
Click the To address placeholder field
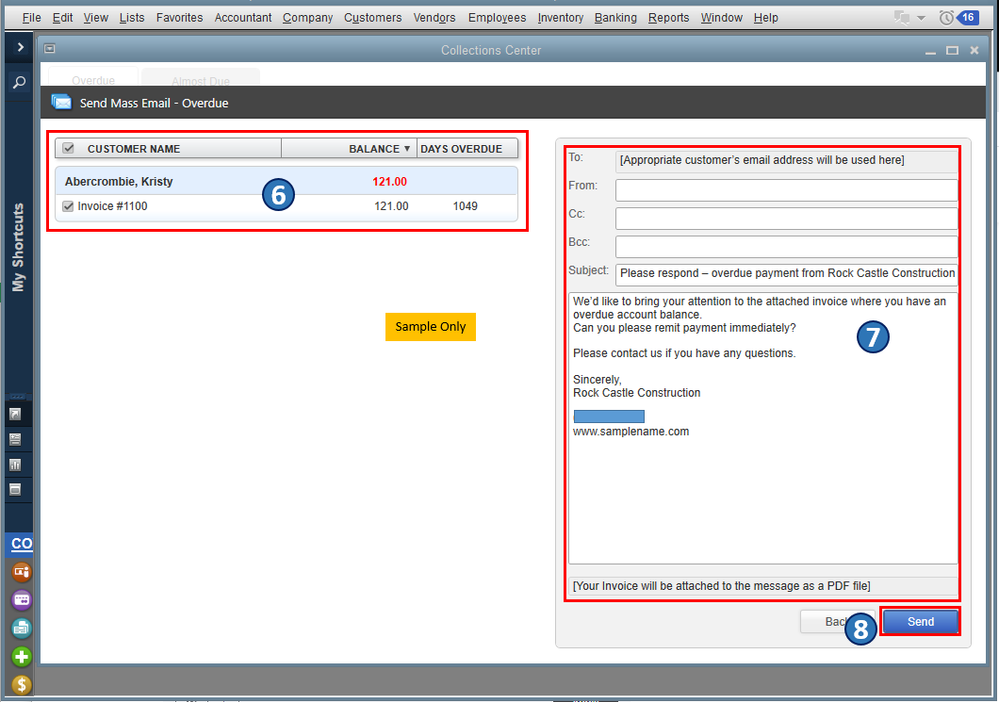[786, 161]
